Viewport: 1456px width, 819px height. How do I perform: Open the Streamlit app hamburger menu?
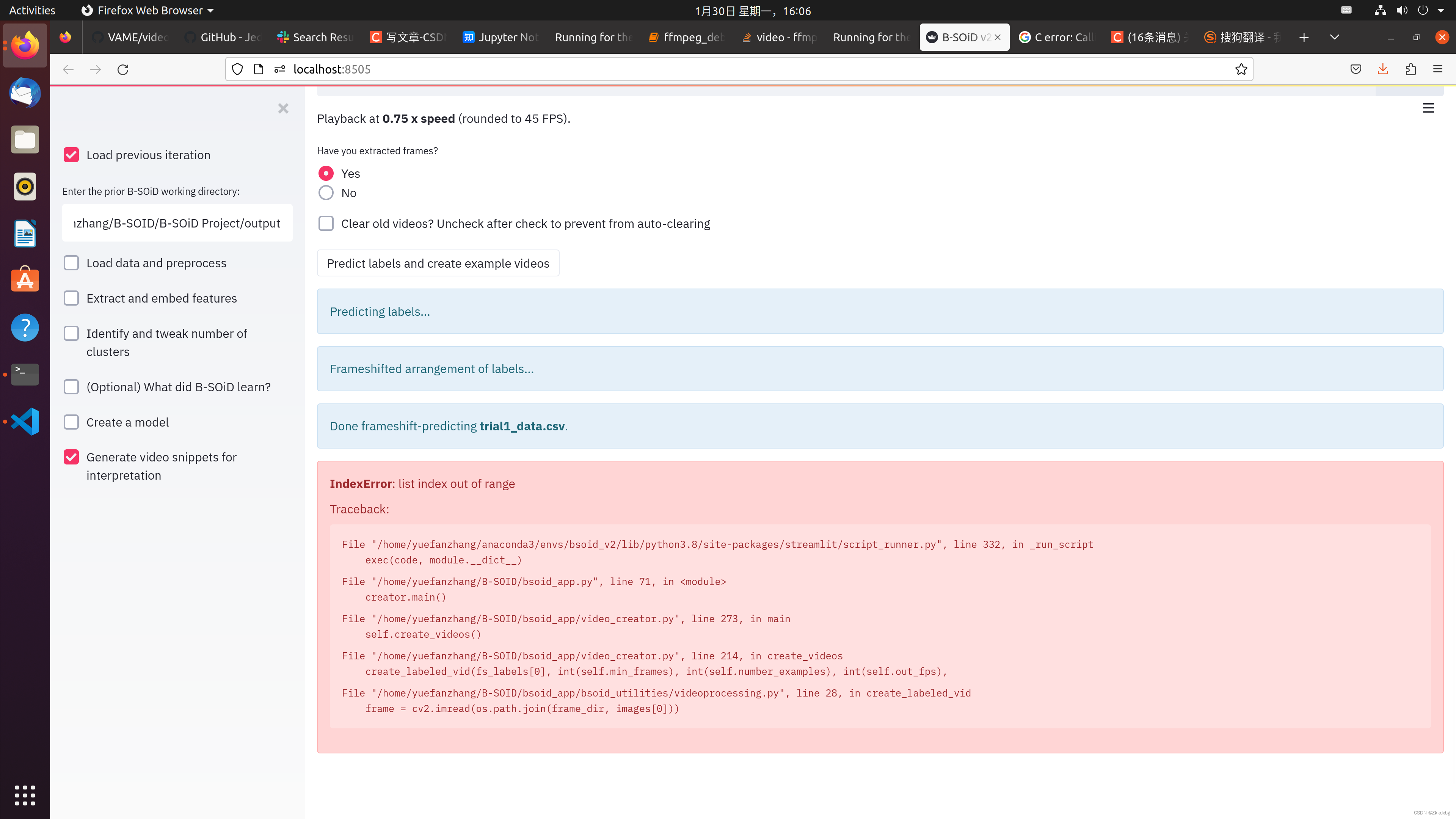[1428, 108]
